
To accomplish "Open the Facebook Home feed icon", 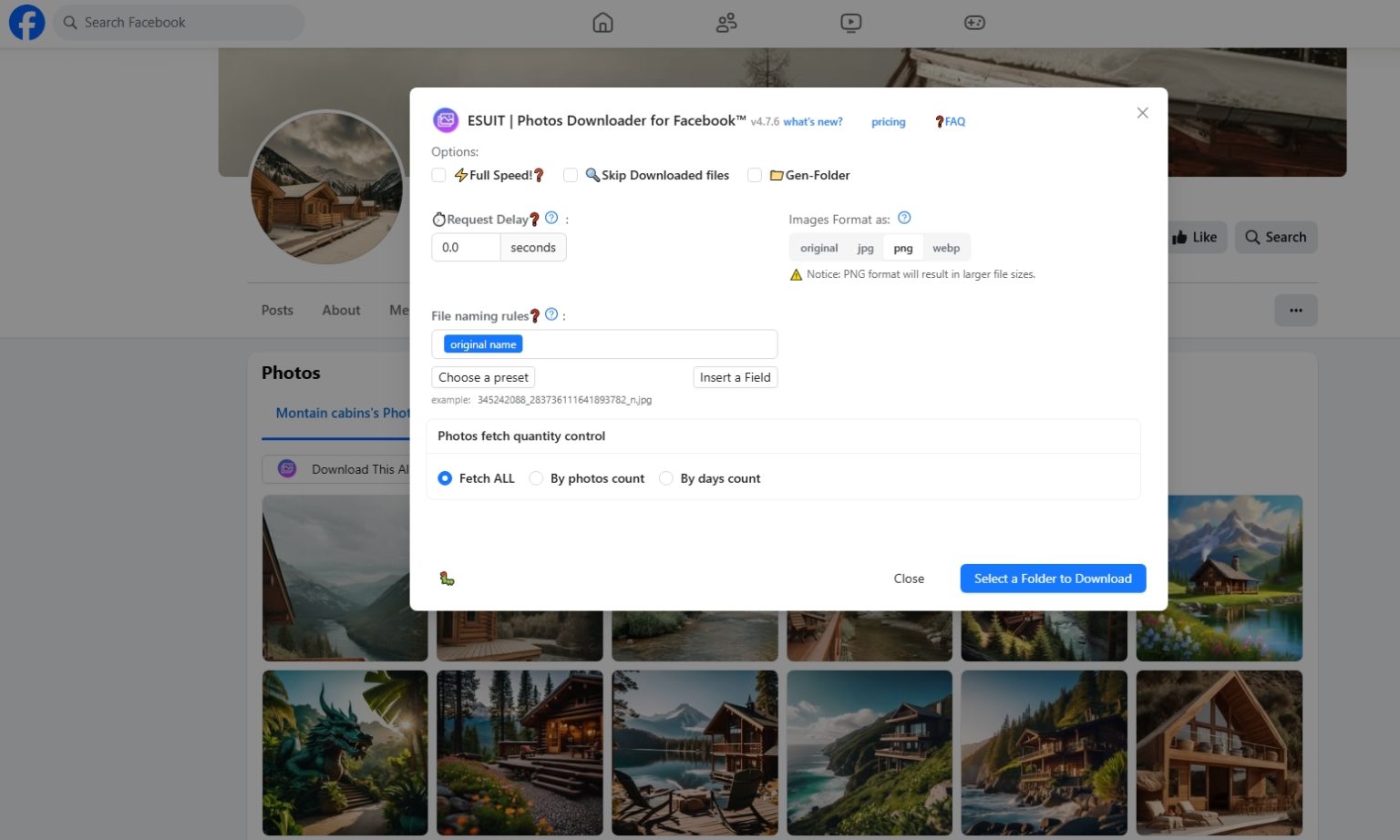I will click(x=602, y=22).
